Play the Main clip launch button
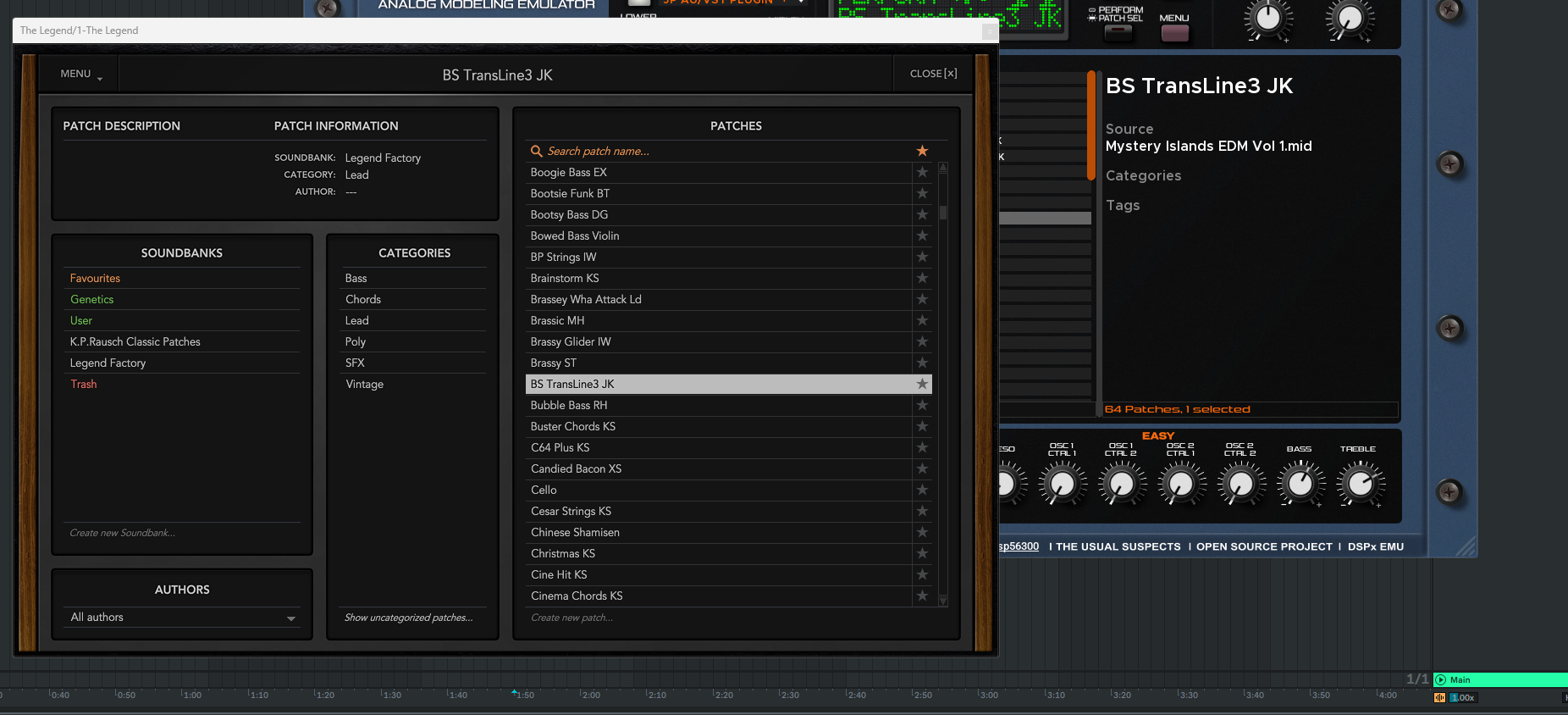 point(1440,679)
